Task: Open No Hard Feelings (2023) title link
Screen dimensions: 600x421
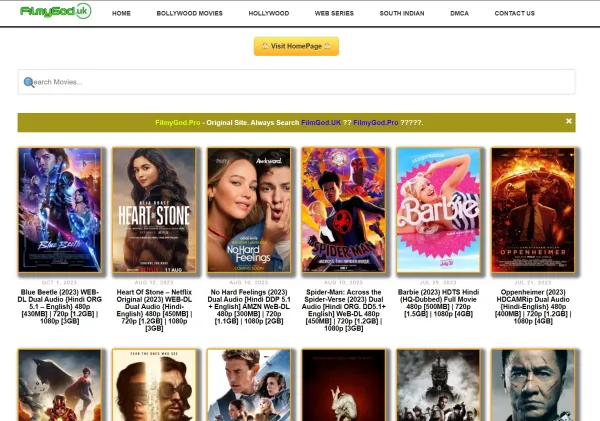Action: [x=249, y=307]
